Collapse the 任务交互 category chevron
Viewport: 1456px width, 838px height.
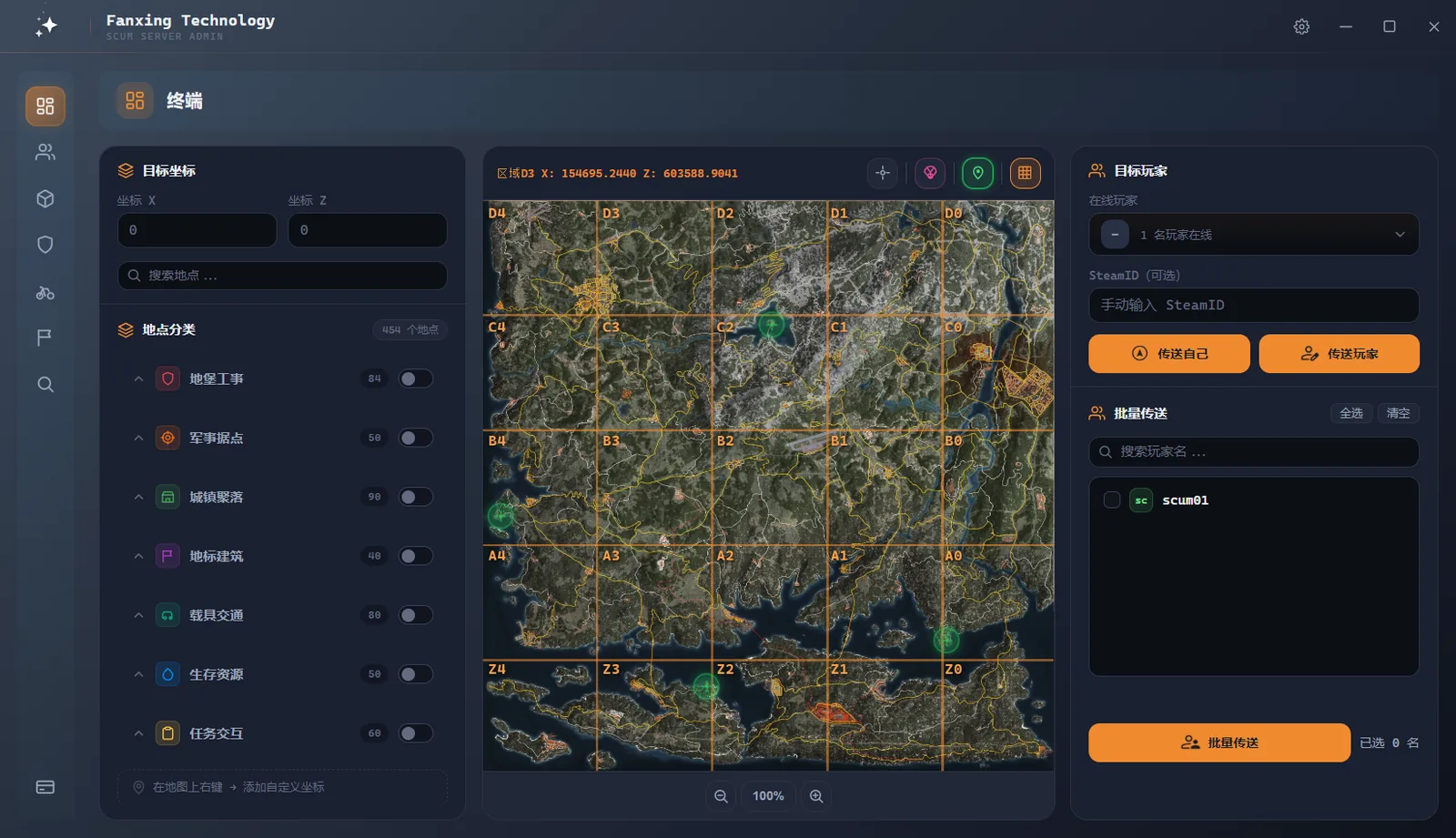point(138,733)
